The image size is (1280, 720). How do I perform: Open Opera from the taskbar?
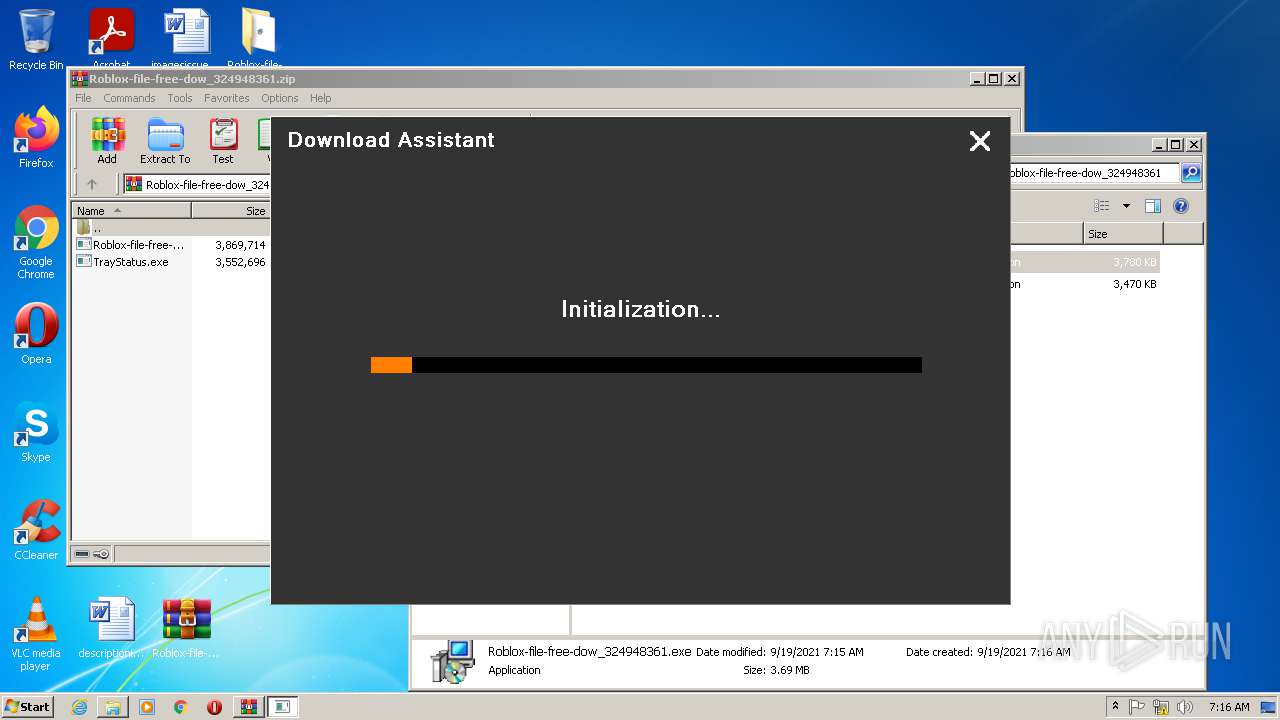(214, 707)
